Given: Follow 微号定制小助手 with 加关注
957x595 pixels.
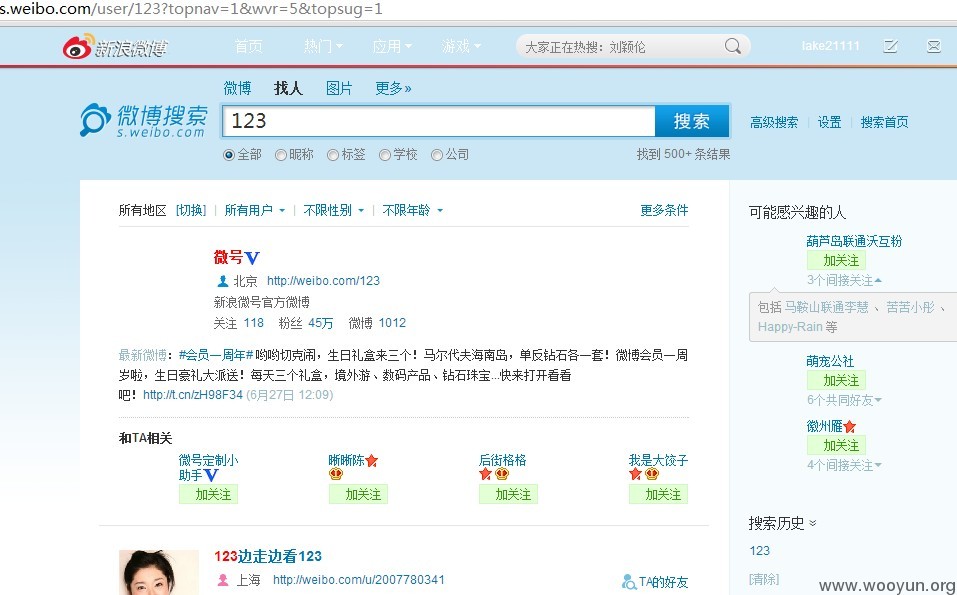Looking at the screenshot, I should point(208,494).
